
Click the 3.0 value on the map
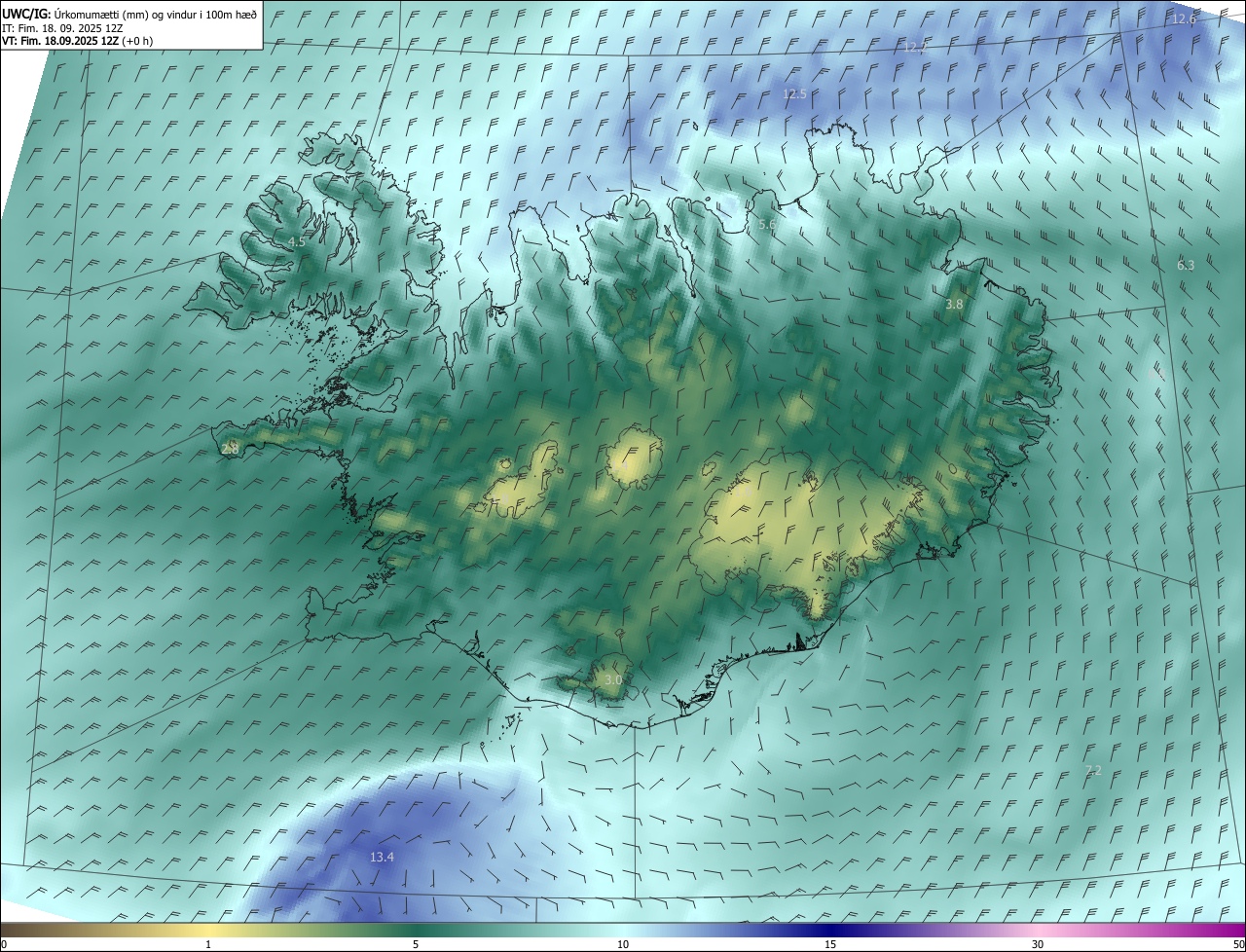pyautogui.click(x=612, y=679)
